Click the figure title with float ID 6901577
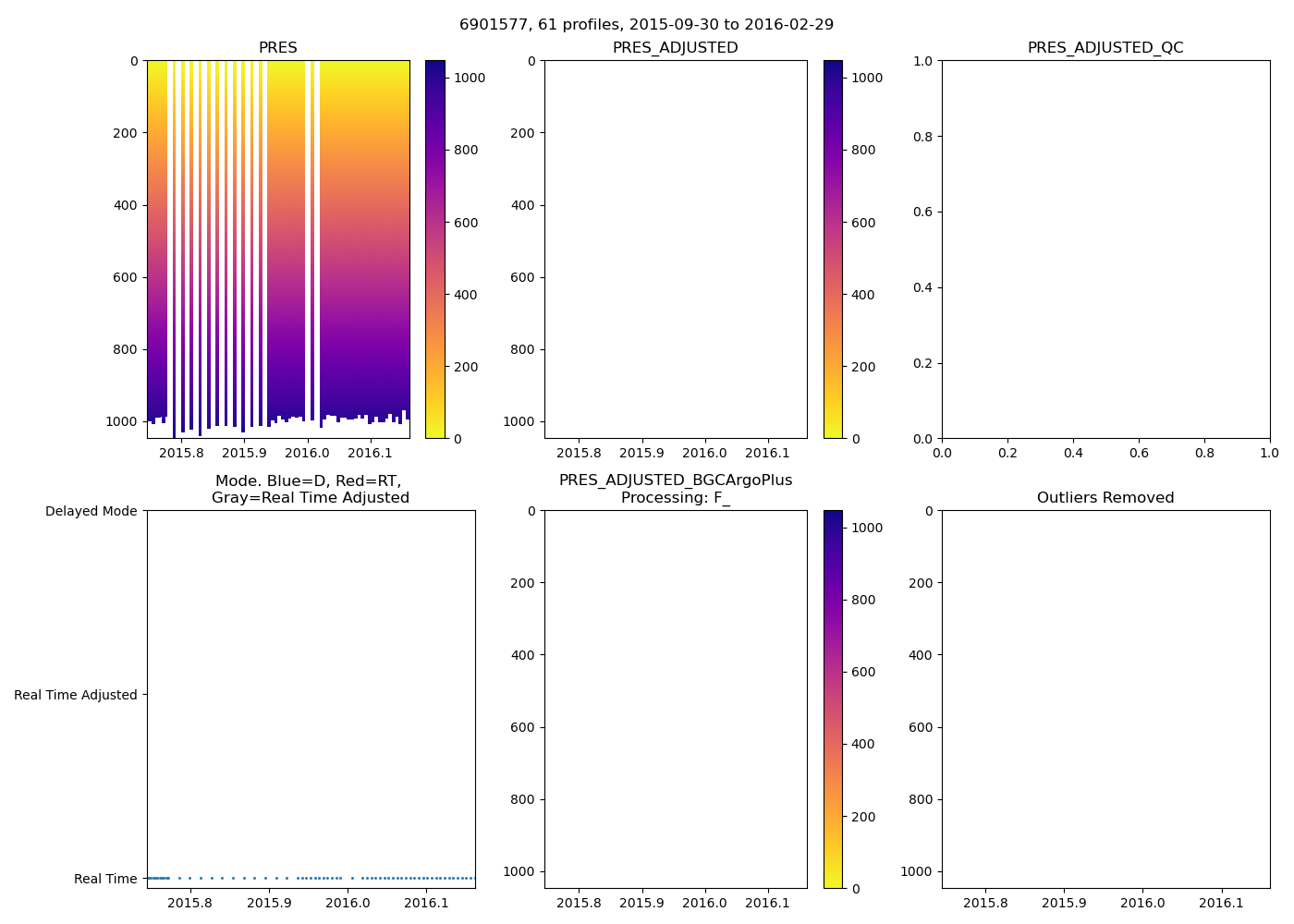Viewport: 1294px width, 924px height. coord(646,24)
